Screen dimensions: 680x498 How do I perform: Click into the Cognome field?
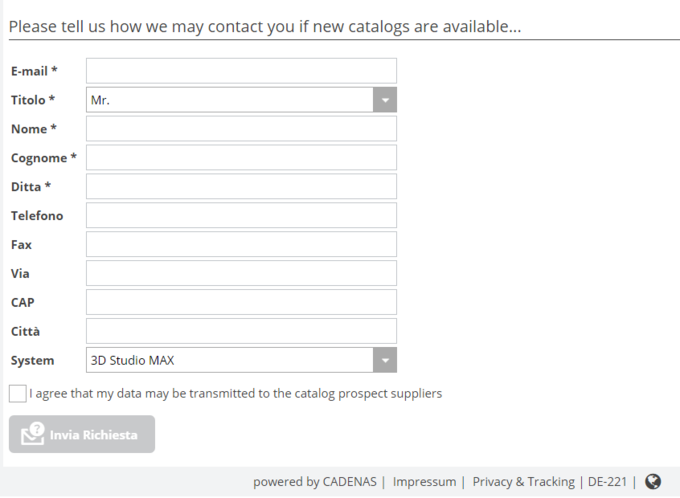click(x=241, y=158)
